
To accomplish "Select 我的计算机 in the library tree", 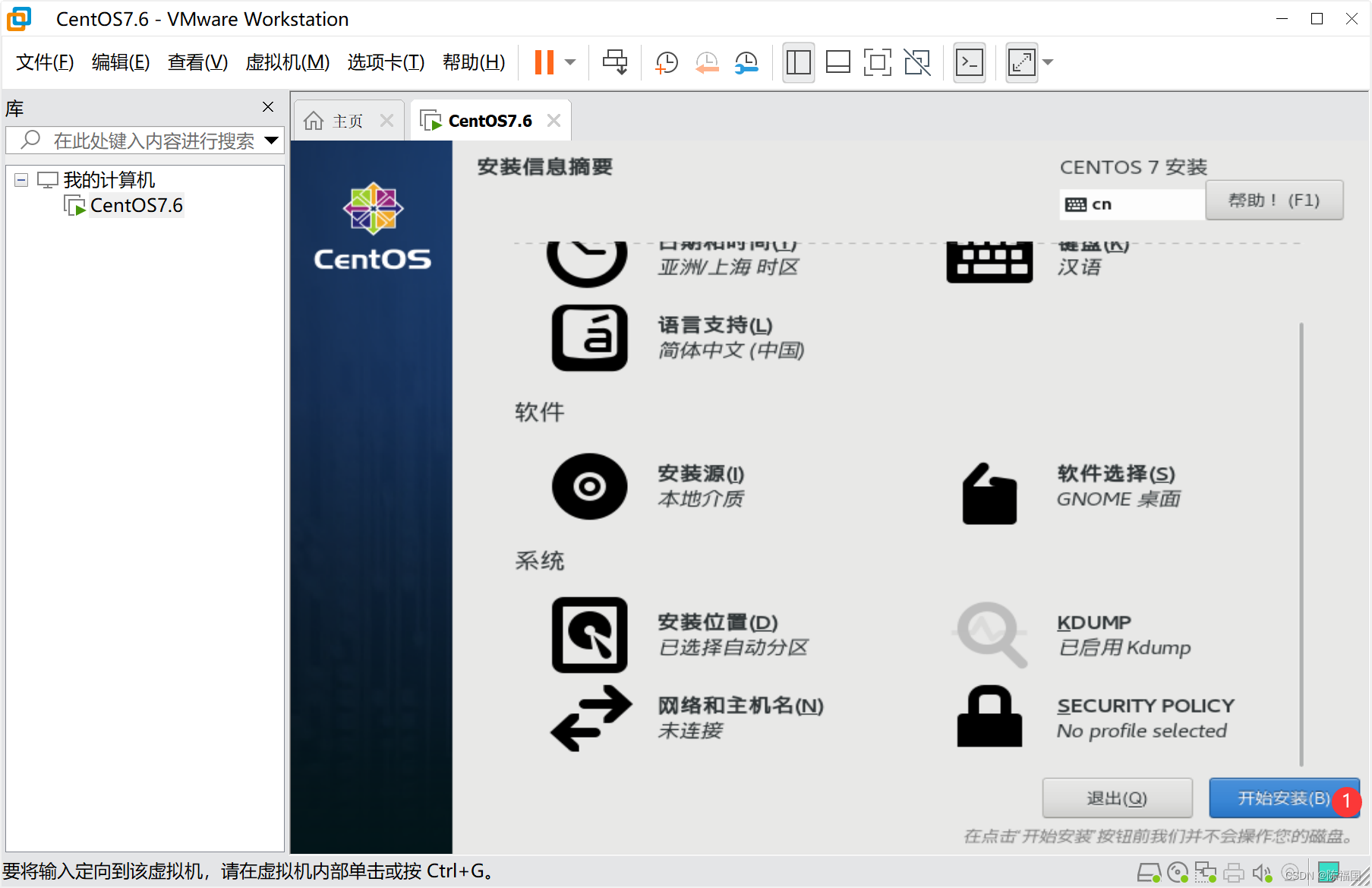I will 109,180.
